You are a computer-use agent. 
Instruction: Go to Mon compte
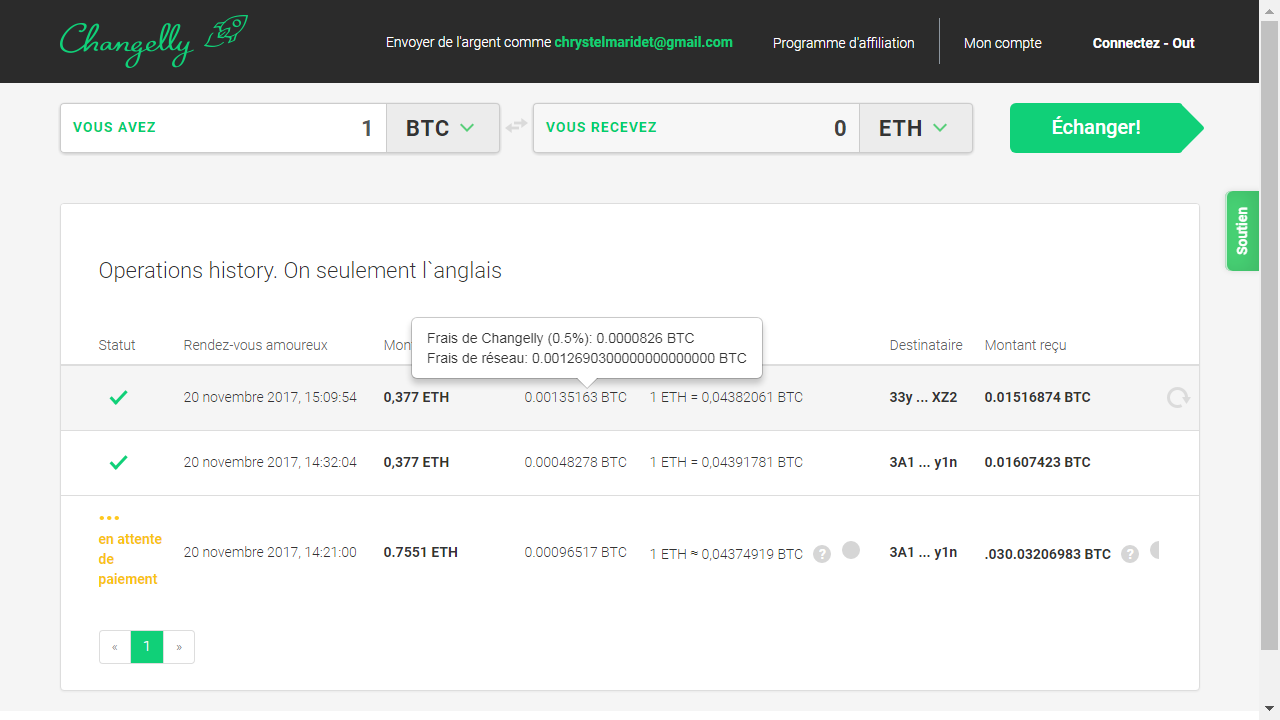click(1002, 43)
